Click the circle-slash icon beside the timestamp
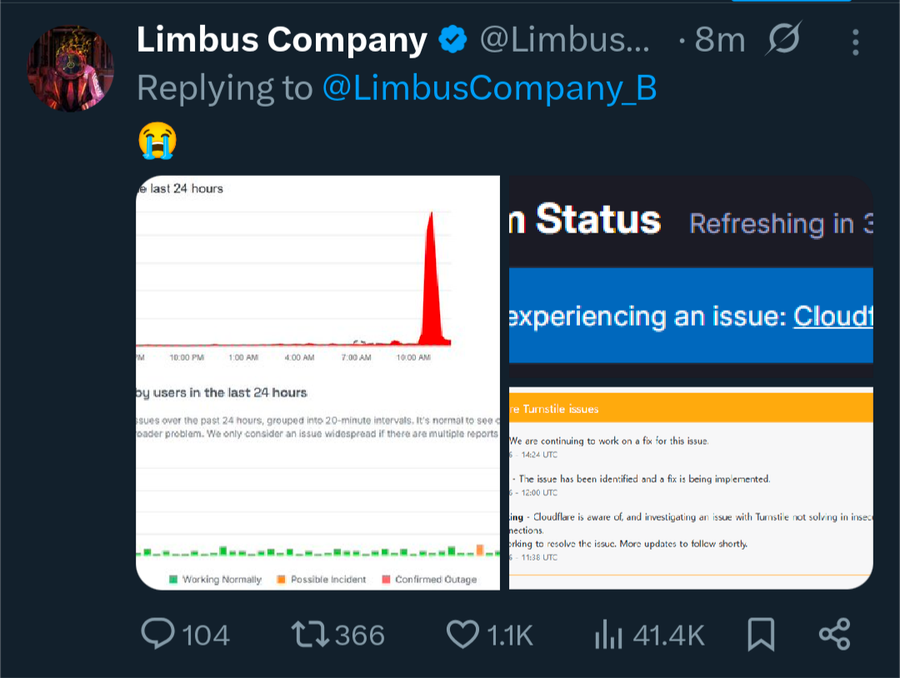Screen dimensions: 900x678 click(x=783, y=40)
